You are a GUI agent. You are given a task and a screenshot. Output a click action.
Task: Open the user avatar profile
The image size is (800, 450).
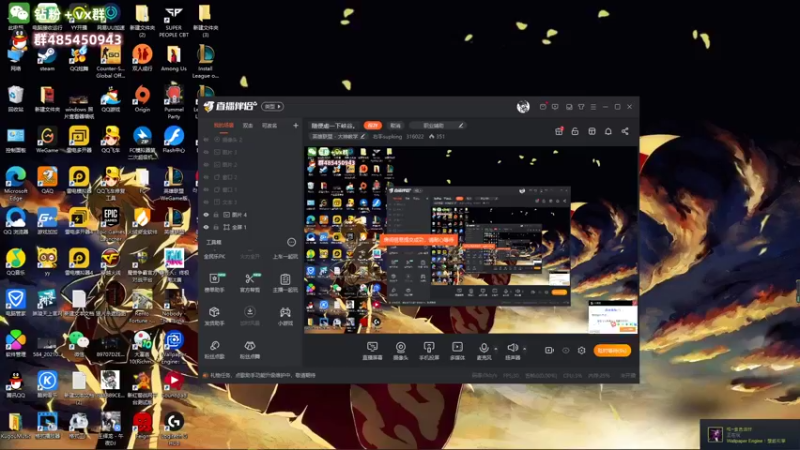point(523,107)
